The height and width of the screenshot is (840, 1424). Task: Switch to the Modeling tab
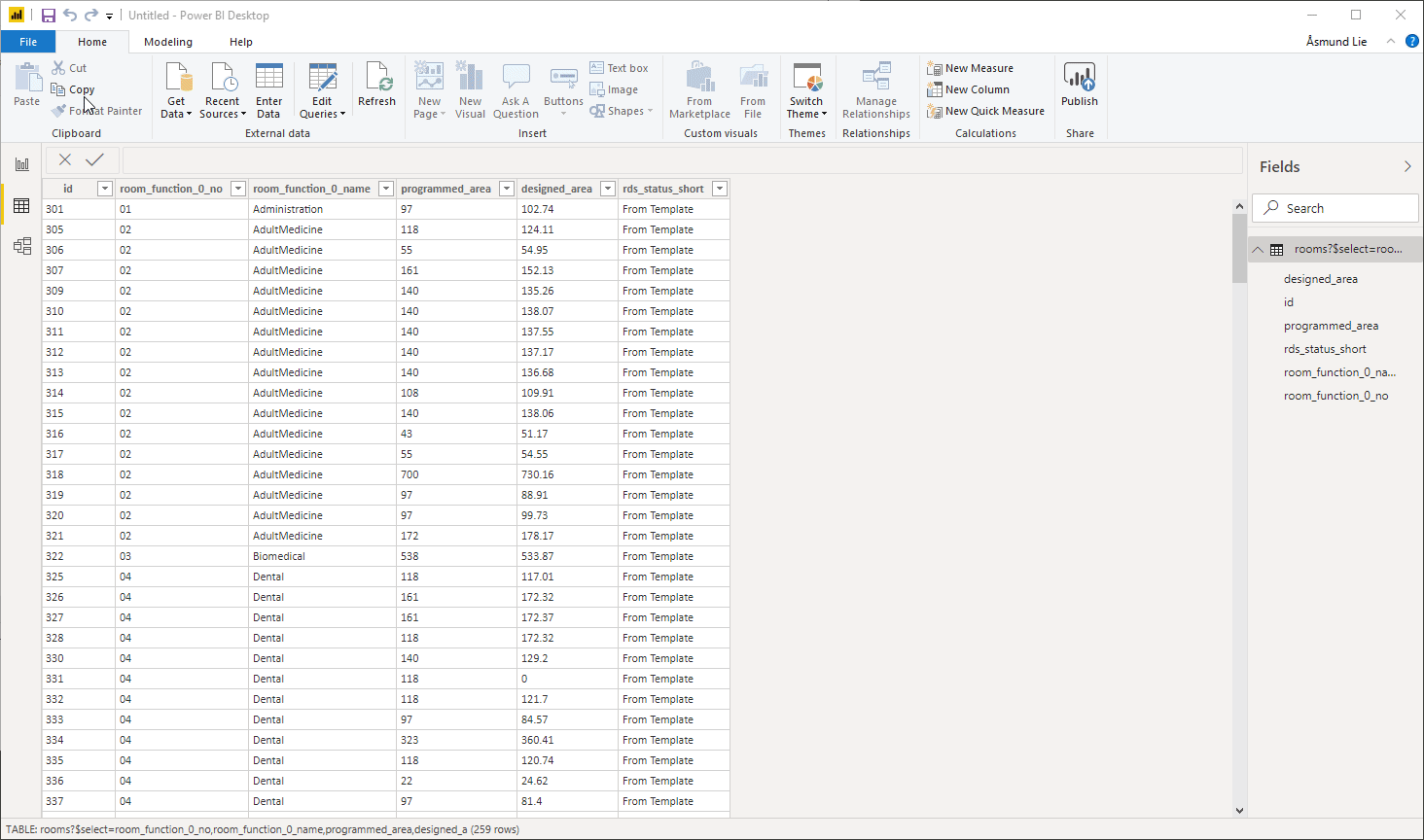pos(168,42)
